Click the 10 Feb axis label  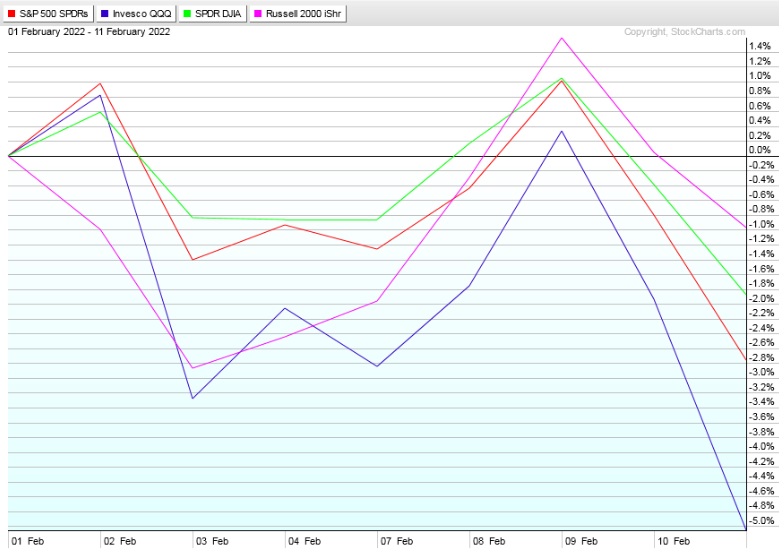[674, 541]
